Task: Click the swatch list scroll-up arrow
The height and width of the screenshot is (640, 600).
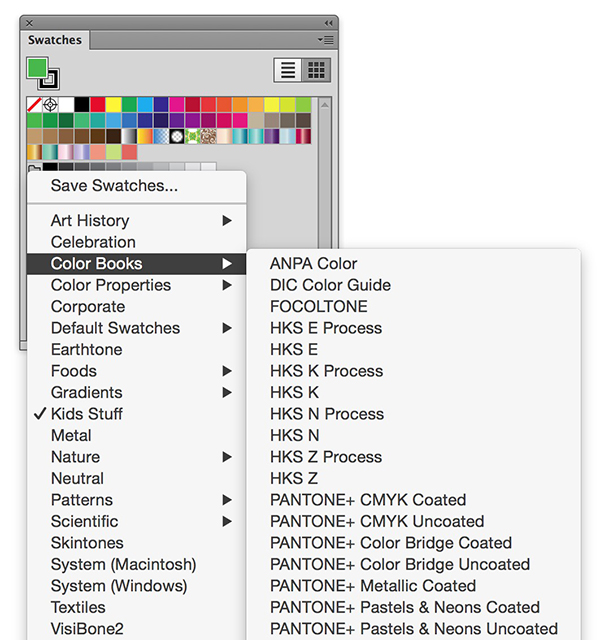Action: click(x=325, y=105)
